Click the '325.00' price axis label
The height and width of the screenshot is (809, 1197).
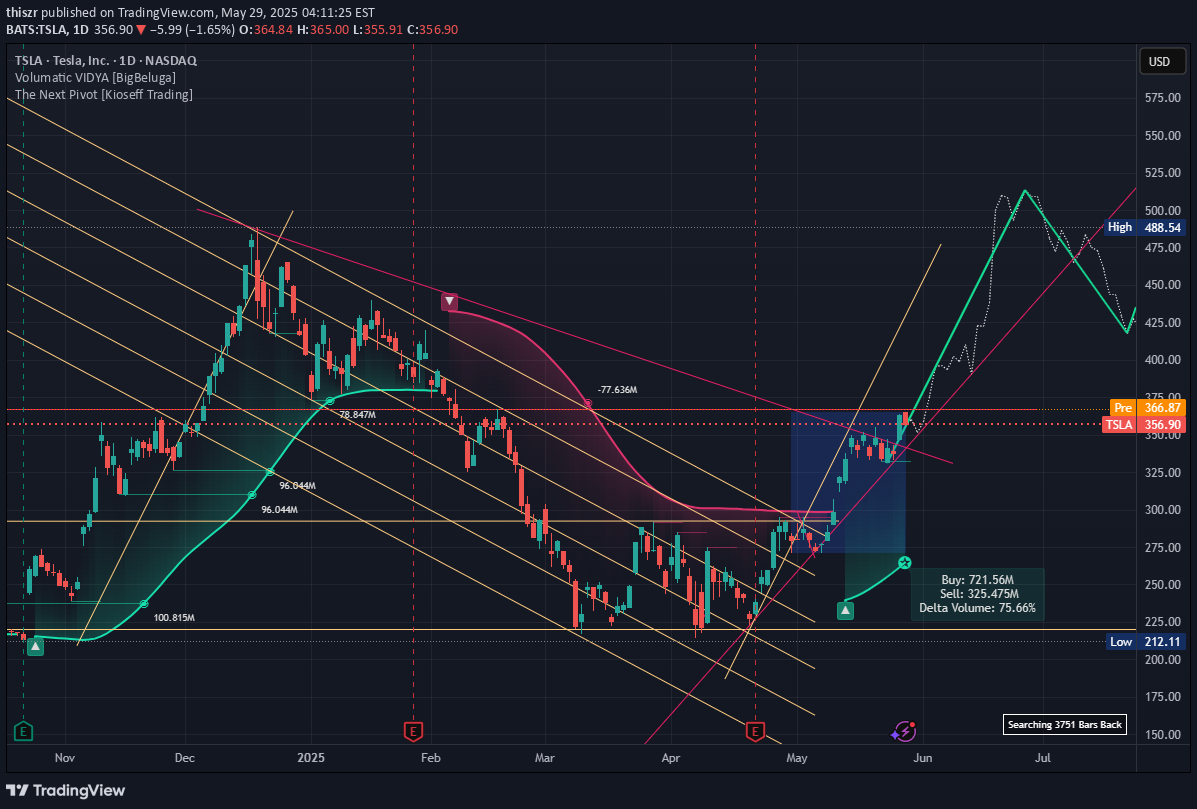(1163, 472)
